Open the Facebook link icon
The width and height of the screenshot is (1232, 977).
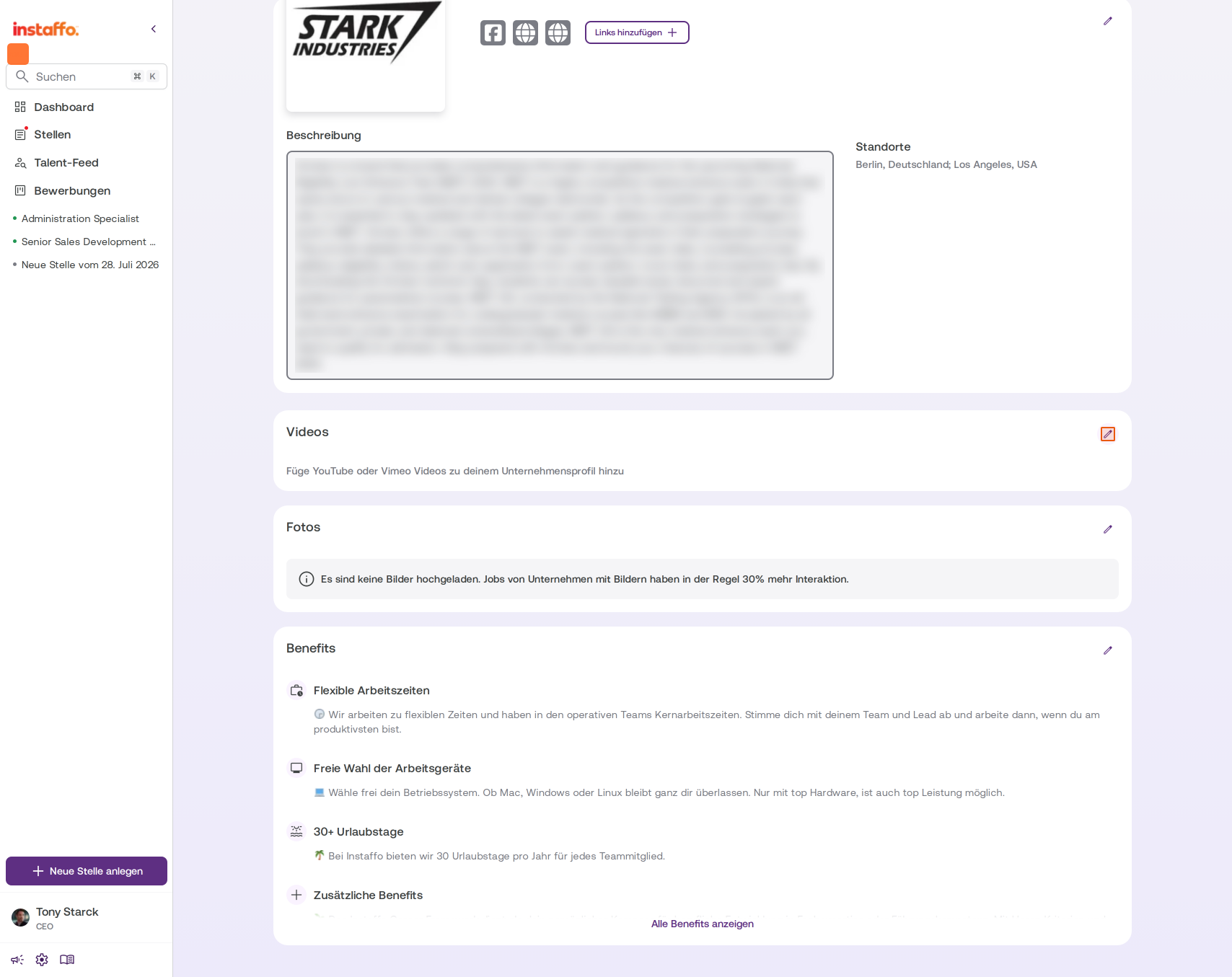coord(493,32)
